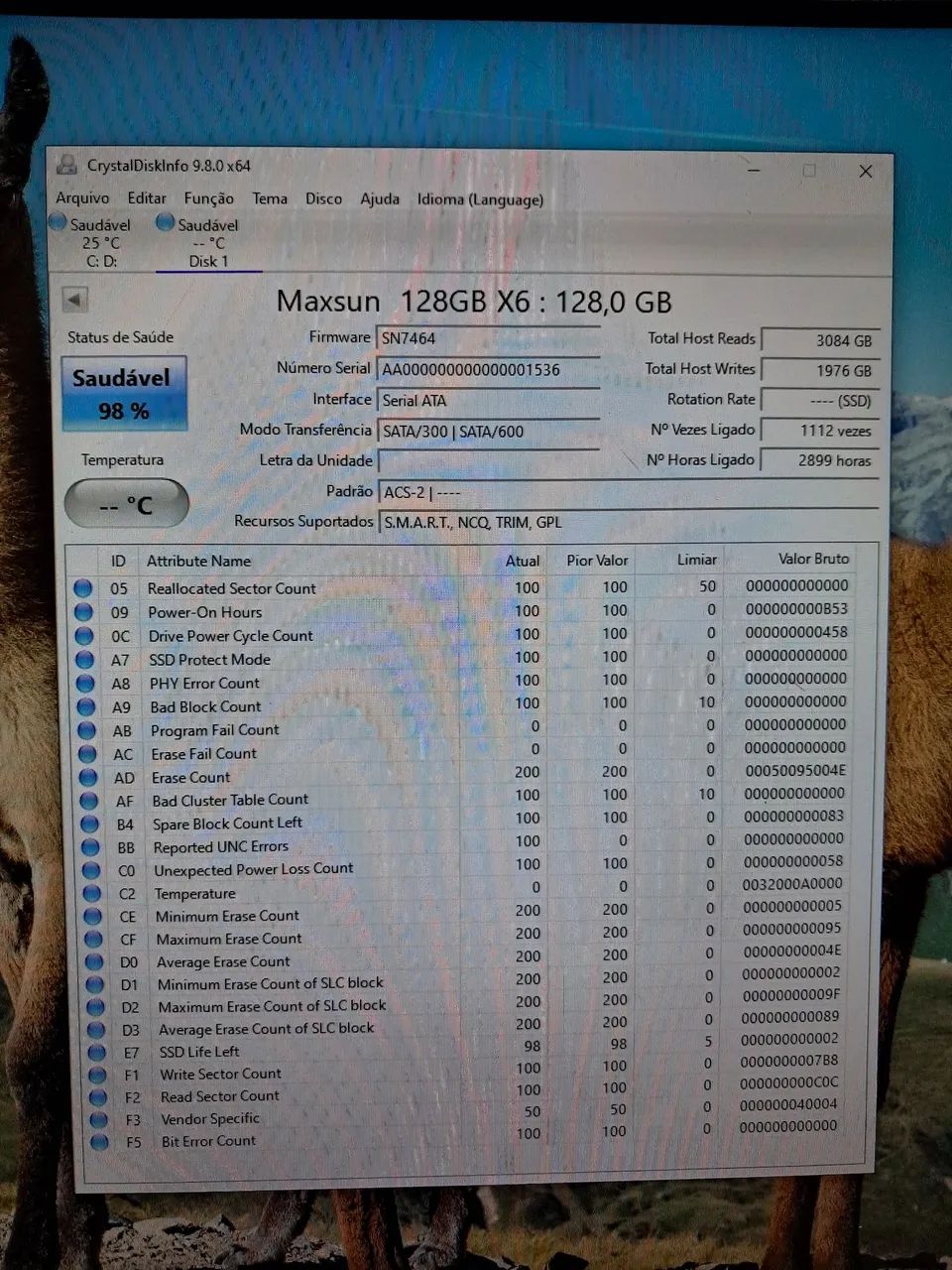The width and height of the screenshot is (952, 1270).
Task: Click the Recursos Suportados field
Action: (x=629, y=522)
